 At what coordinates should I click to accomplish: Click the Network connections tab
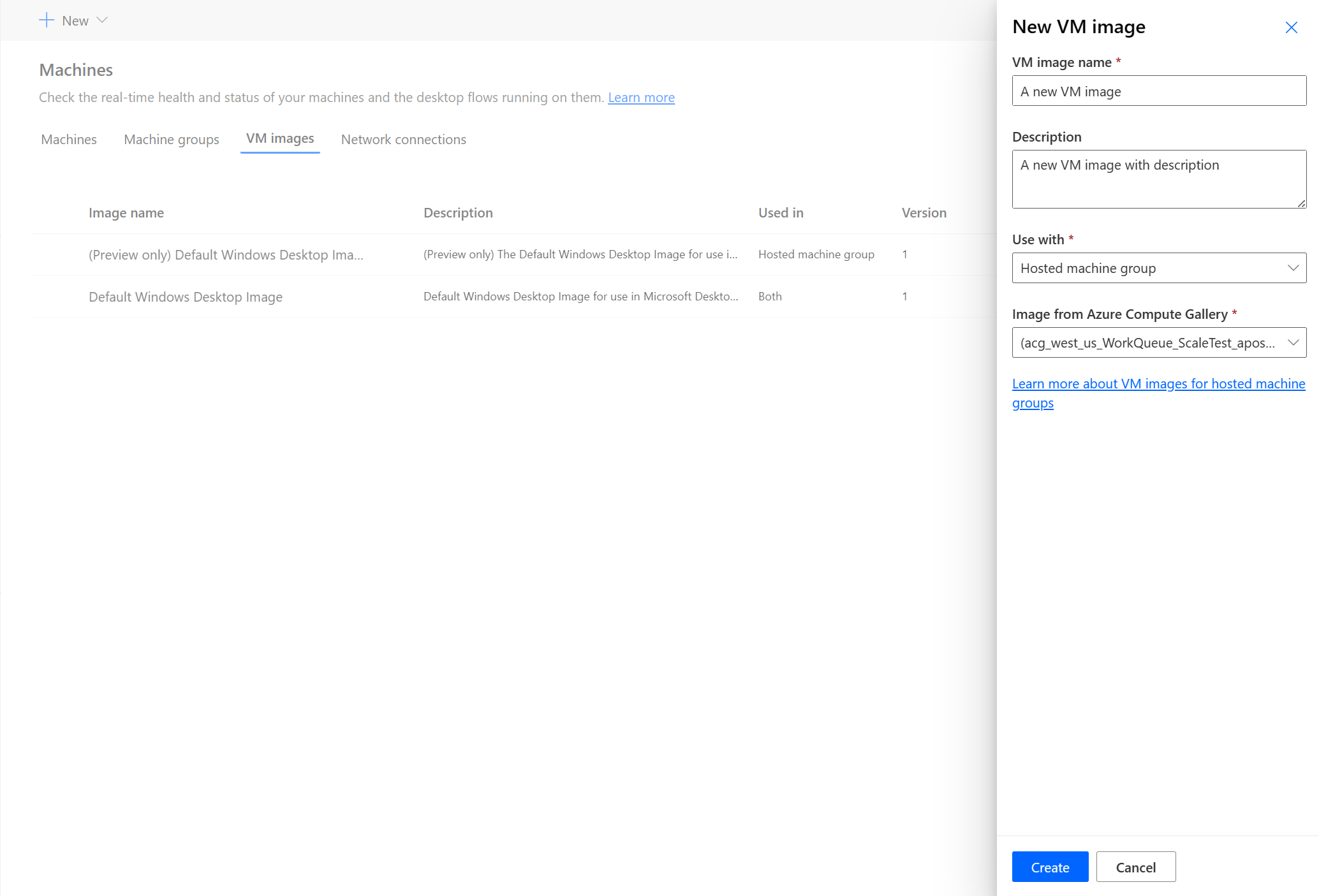point(404,139)
